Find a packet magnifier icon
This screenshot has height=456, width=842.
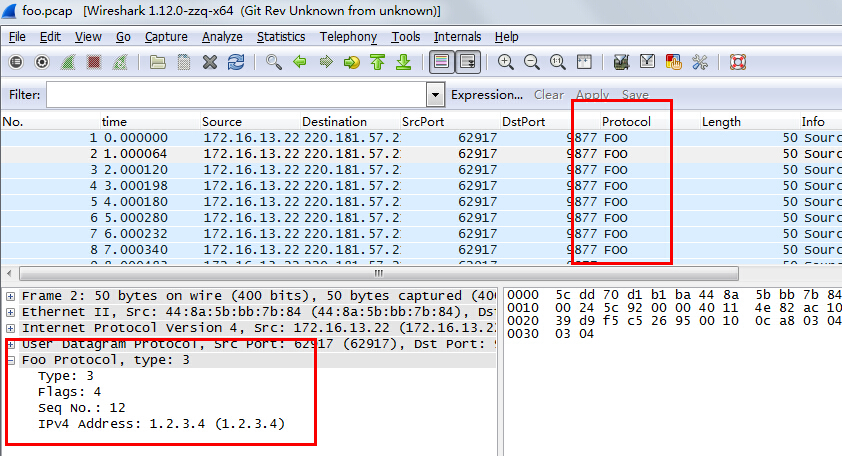click(274, 62)
